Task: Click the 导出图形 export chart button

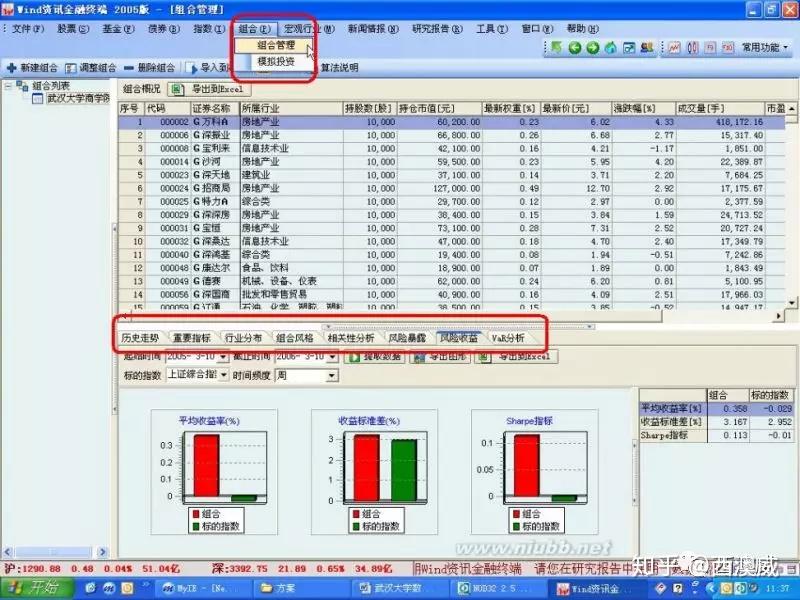Action: tap(439, 357)
